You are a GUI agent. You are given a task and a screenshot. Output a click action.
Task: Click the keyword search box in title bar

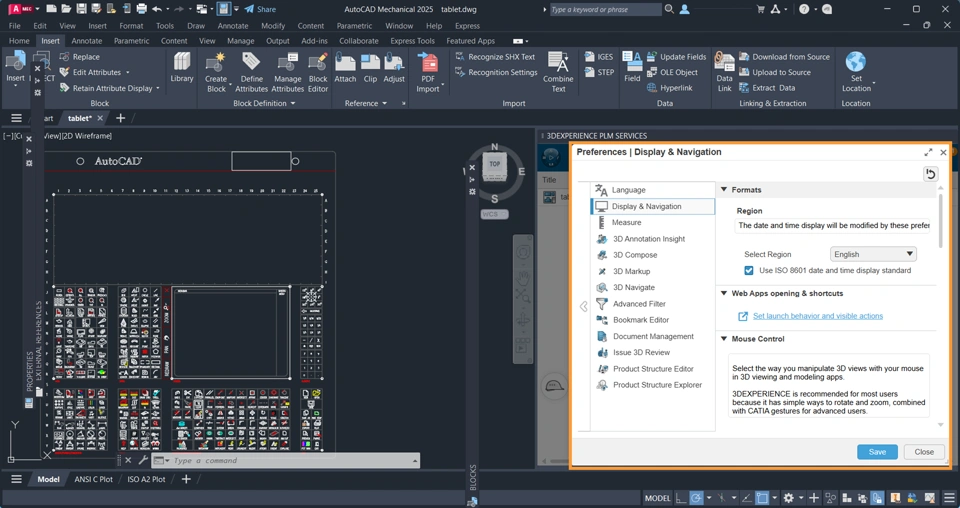click(x=605, y=9)
